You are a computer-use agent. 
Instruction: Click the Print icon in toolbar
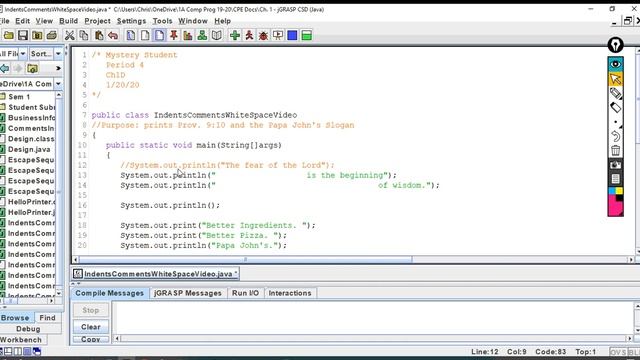click(x=51, y=36)
